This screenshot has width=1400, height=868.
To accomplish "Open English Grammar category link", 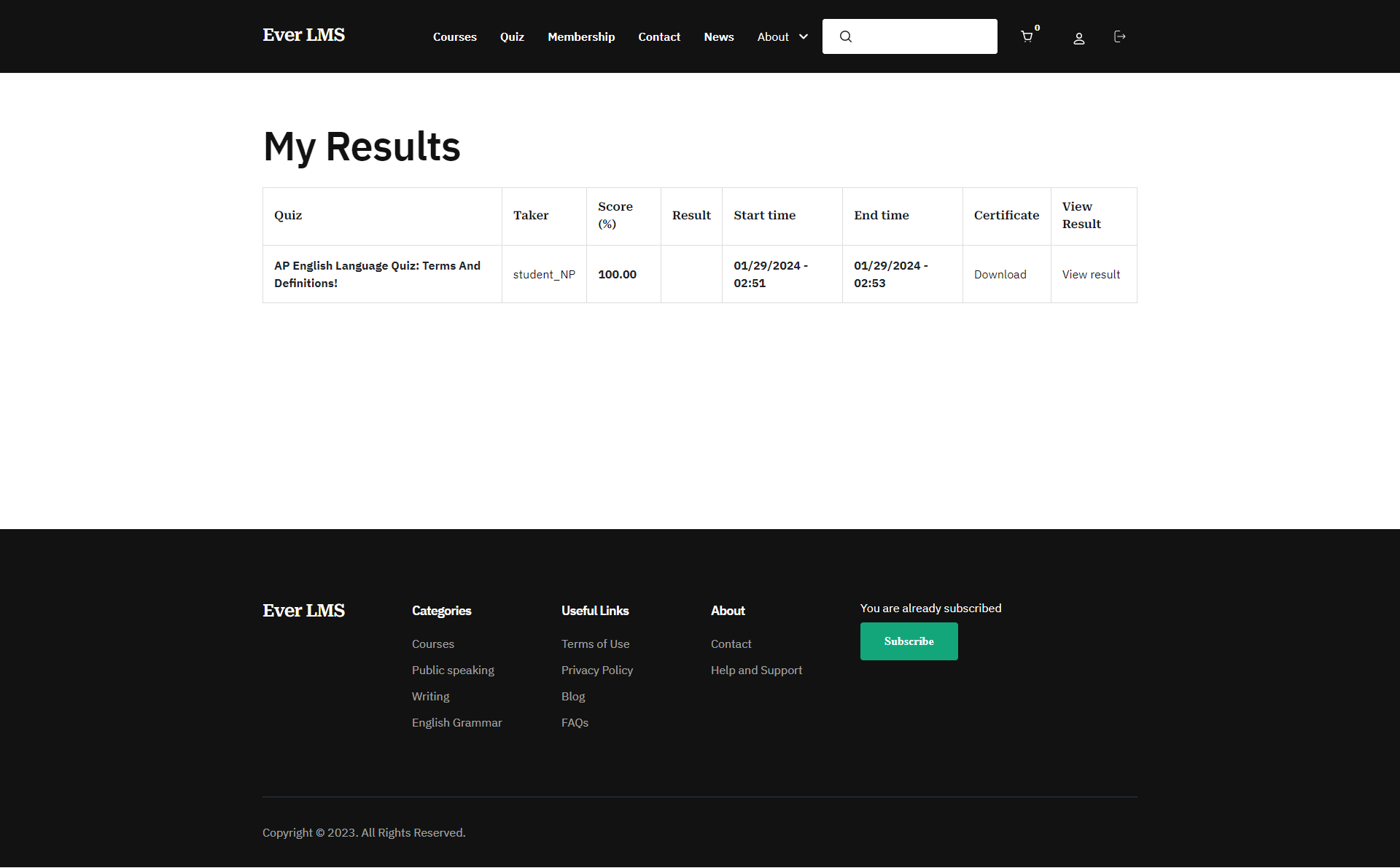I will (456, 722).
